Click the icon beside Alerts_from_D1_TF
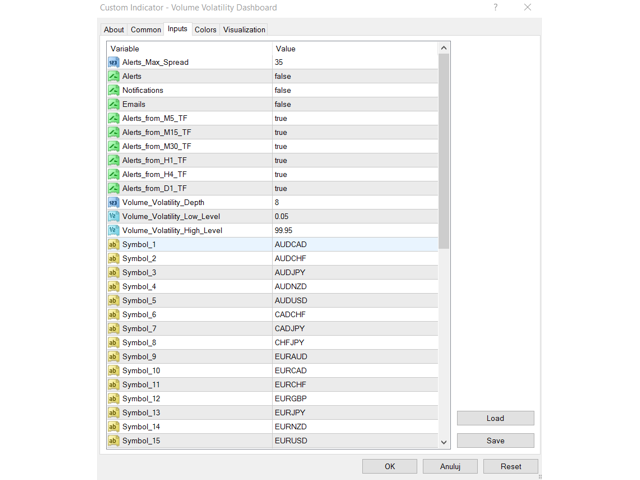This screenshot has height=480, width=640. [x=113, y=189]
